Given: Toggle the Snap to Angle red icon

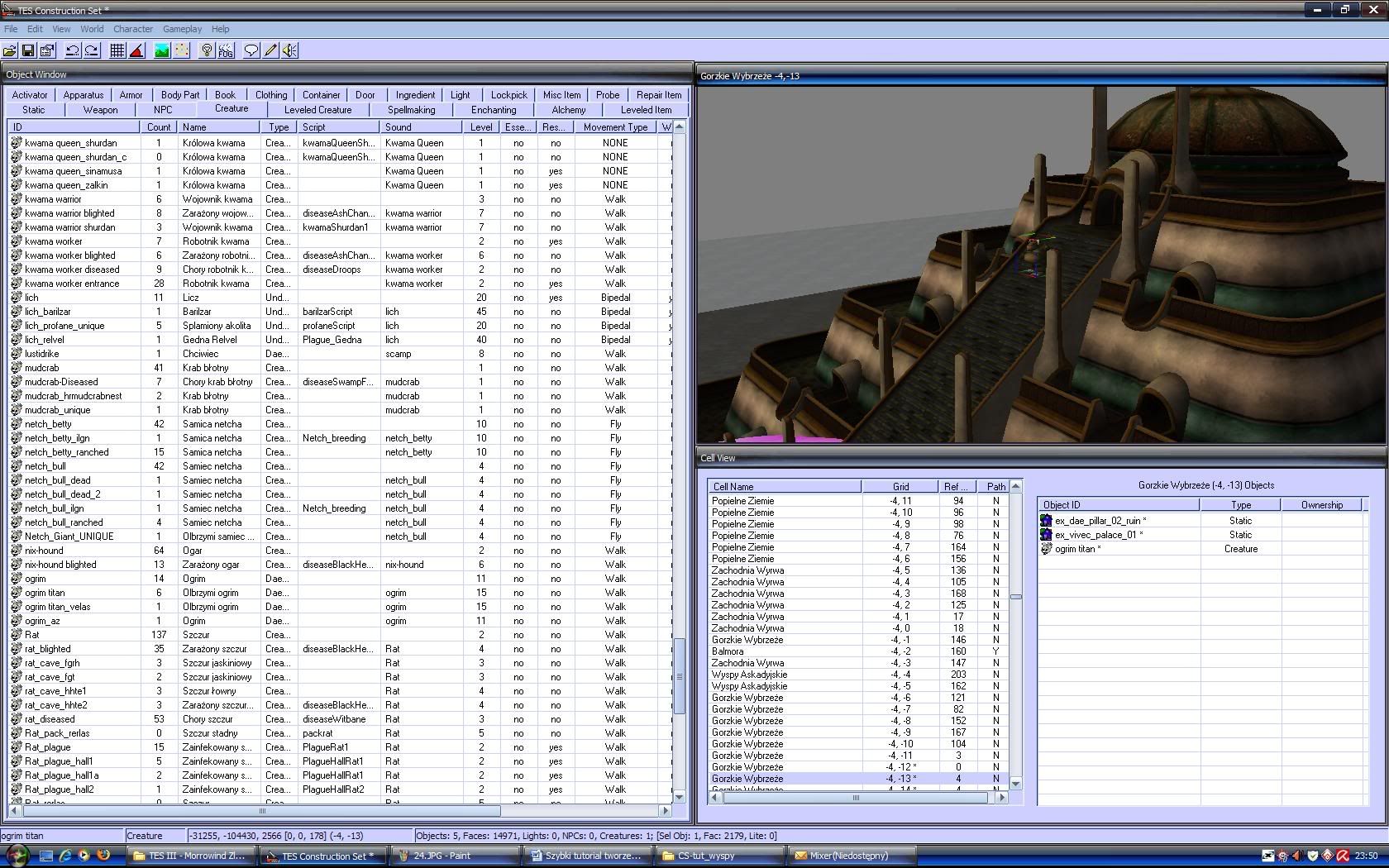Looking at the screenshot, I should click(136, 50).
